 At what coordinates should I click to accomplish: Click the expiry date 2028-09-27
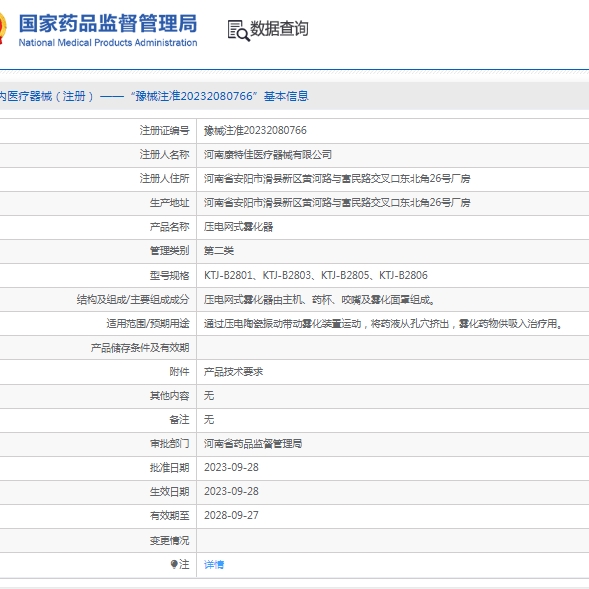pos(231,515)
